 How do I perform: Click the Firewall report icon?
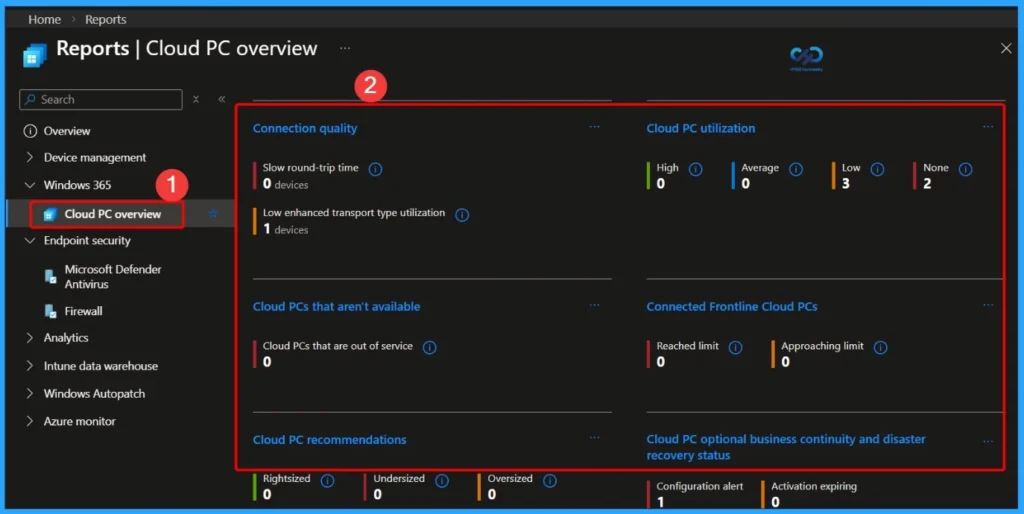50,312
